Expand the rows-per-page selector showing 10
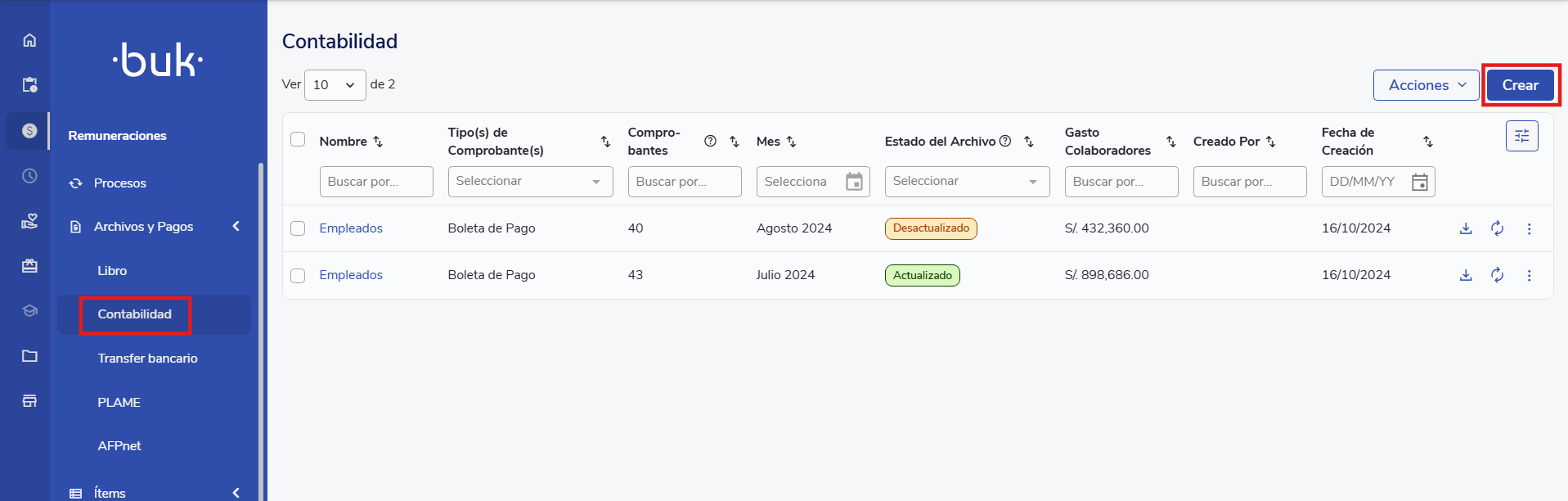This screenshot has height=501, width=1568. click(335, 85)
